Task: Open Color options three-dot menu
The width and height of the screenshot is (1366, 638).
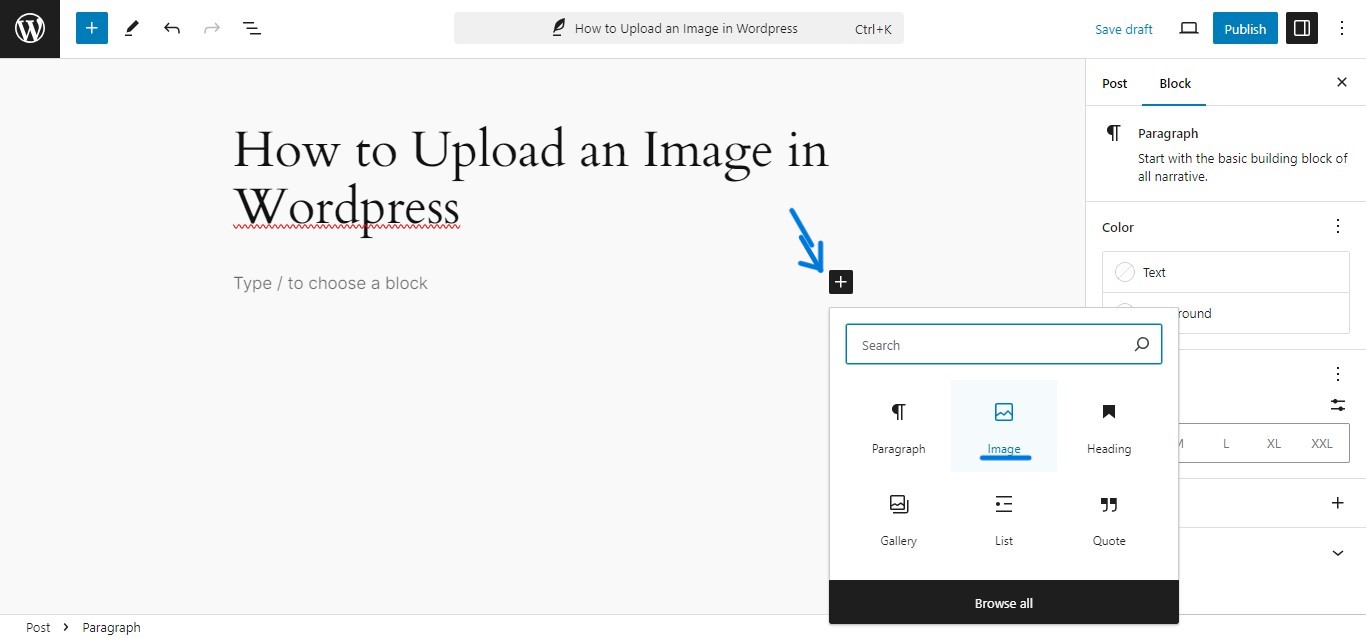Action: pos(1338,227)
